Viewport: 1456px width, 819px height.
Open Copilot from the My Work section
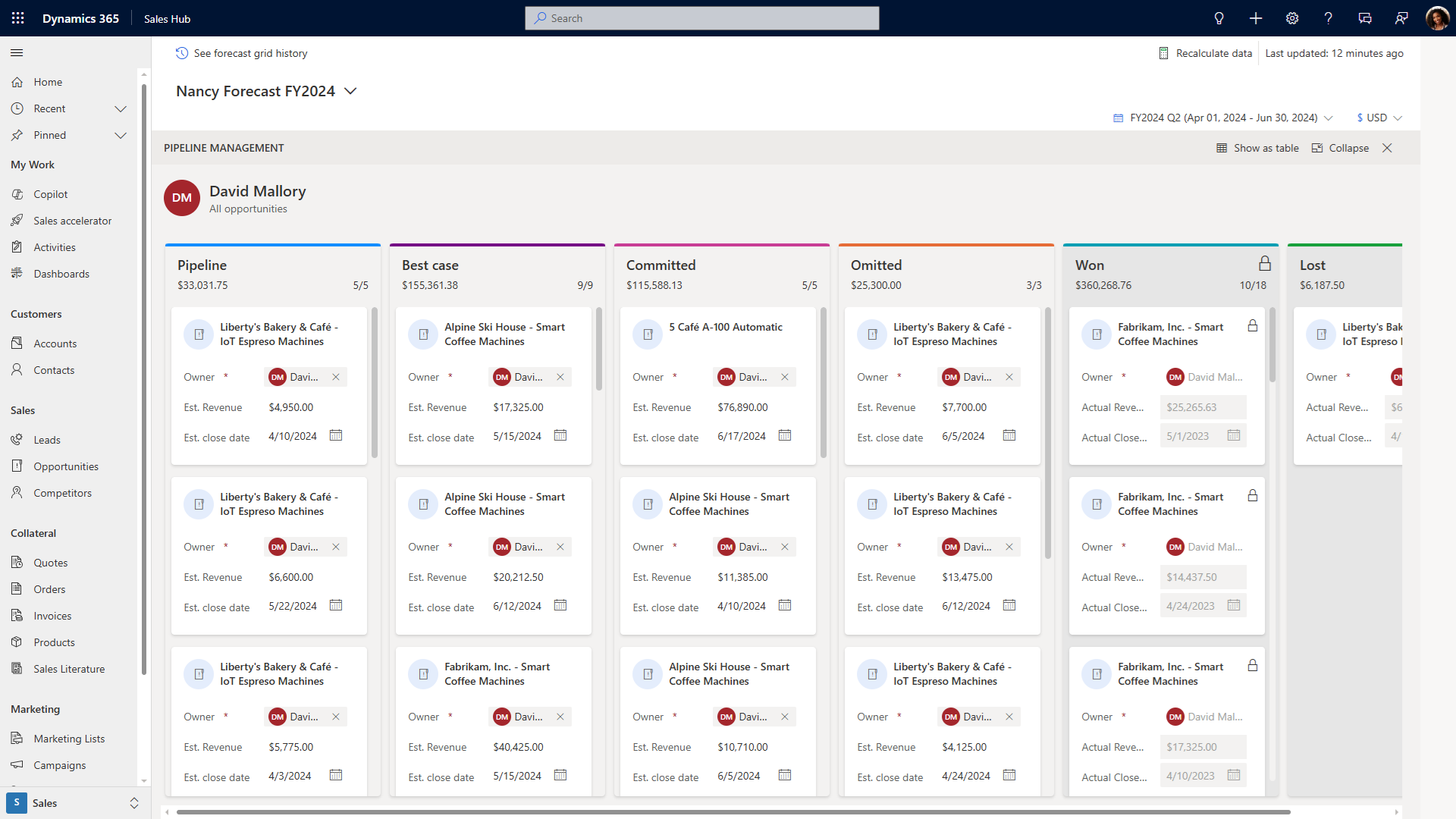pos(50,193)
